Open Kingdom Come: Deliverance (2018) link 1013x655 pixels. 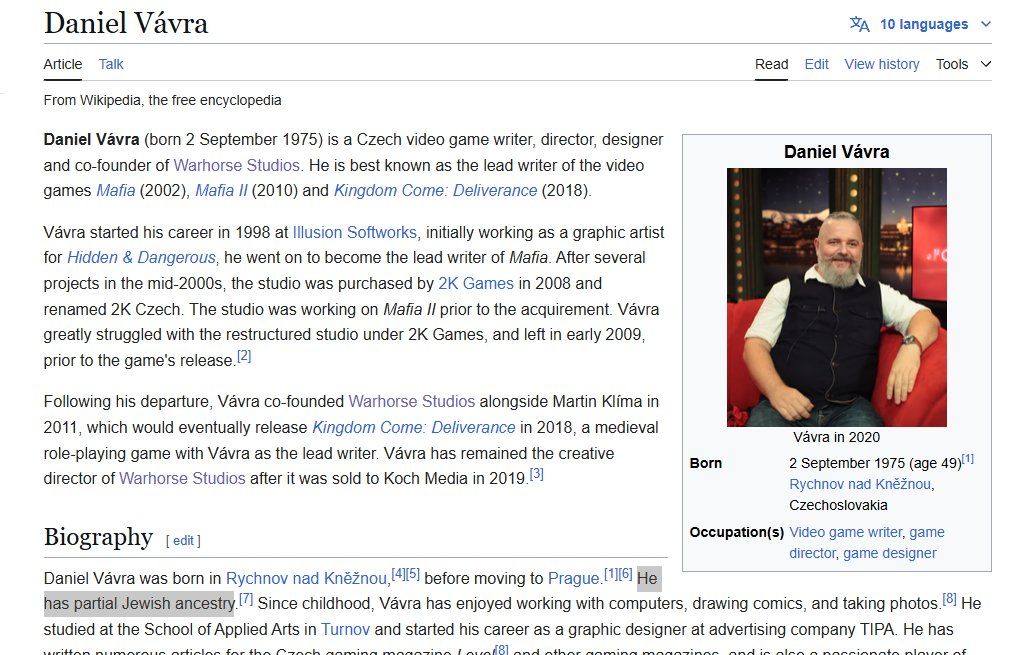435,190
